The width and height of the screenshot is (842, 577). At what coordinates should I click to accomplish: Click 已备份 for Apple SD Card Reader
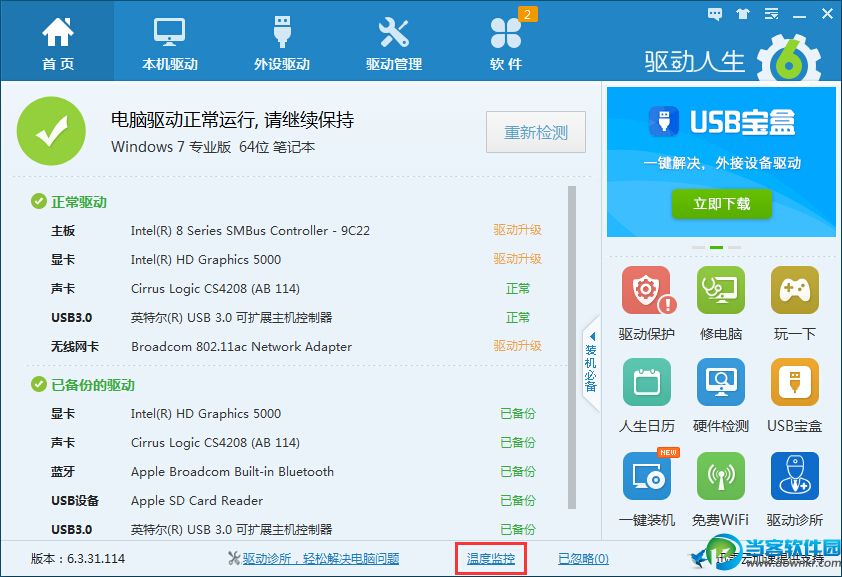518,501
